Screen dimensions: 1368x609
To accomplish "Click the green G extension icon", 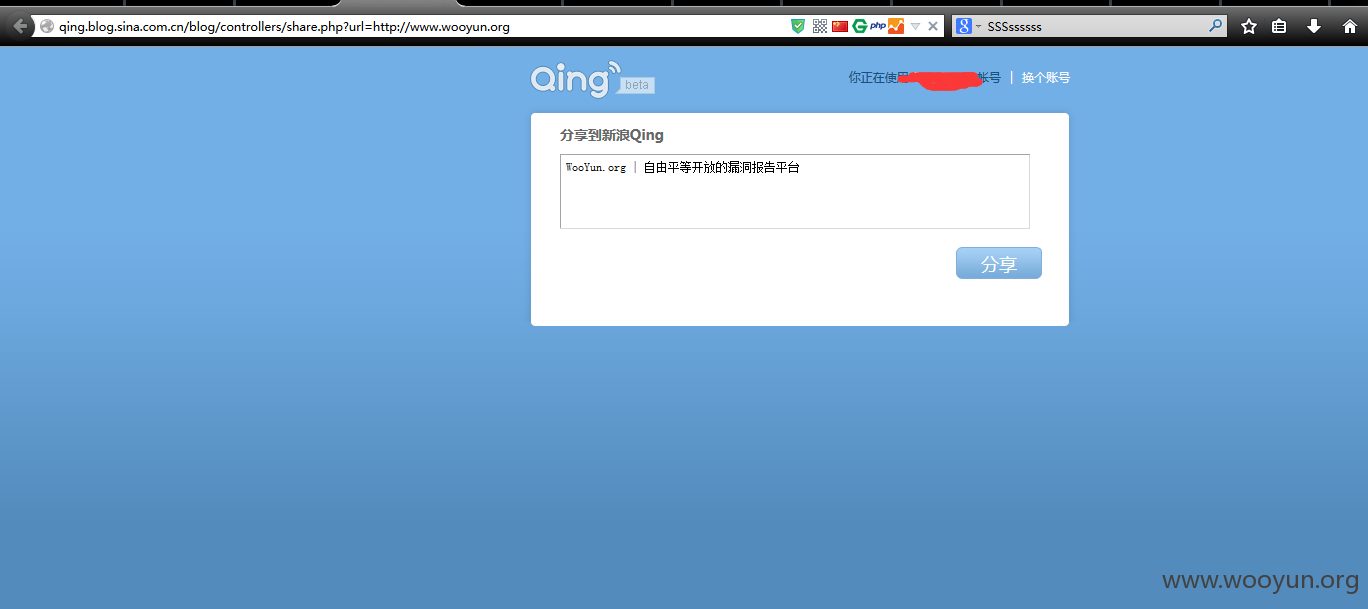I will click(859, 27).
